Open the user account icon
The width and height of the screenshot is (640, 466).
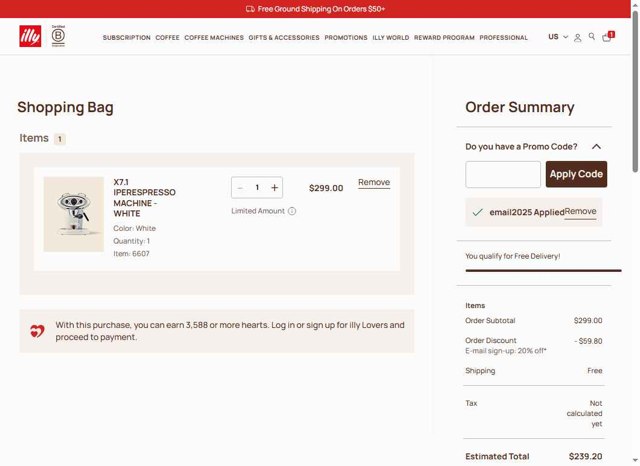pos(578,38)
